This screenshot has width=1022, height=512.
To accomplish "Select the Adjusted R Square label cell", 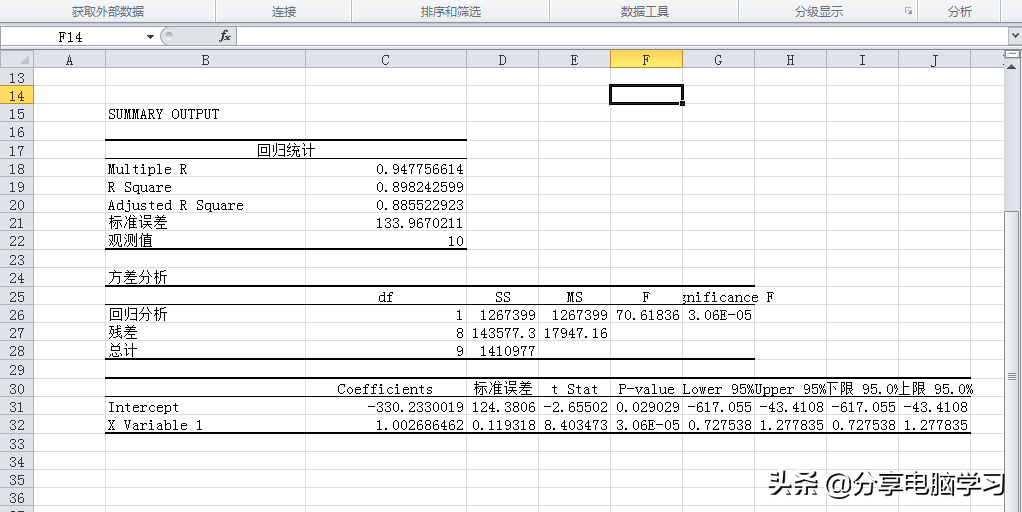I will [x=205, y=205].
